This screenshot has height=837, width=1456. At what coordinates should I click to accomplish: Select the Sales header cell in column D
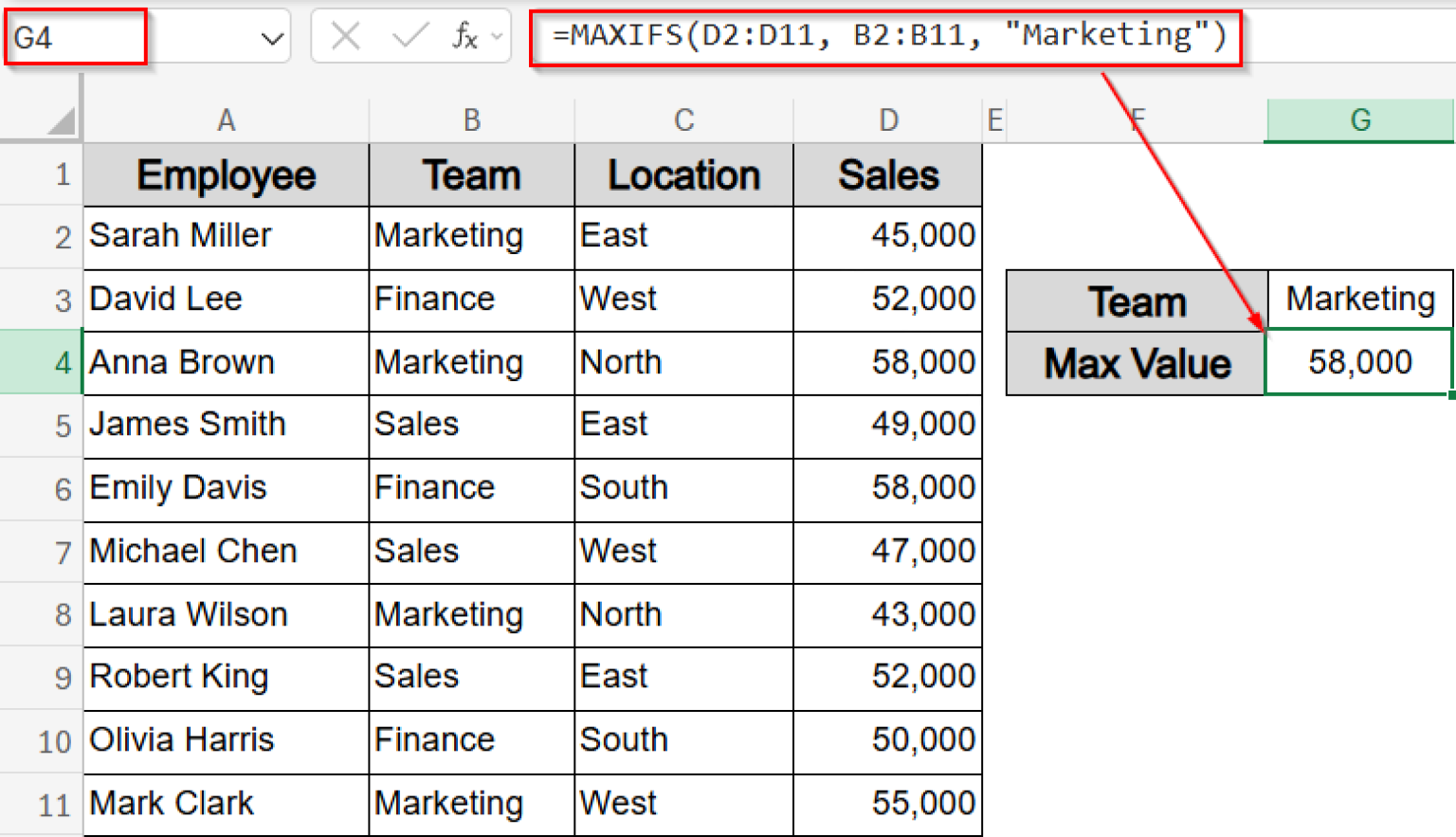[887, 174]
